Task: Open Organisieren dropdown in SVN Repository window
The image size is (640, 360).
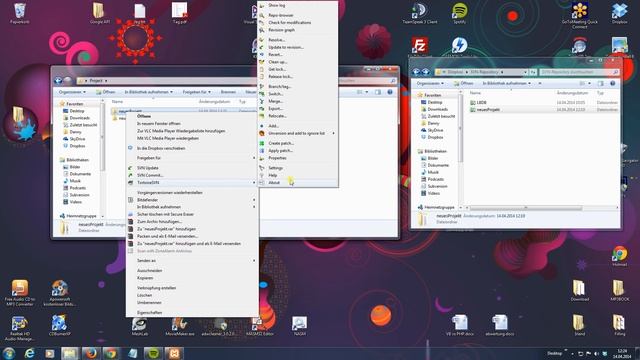Action: (430, 83)
